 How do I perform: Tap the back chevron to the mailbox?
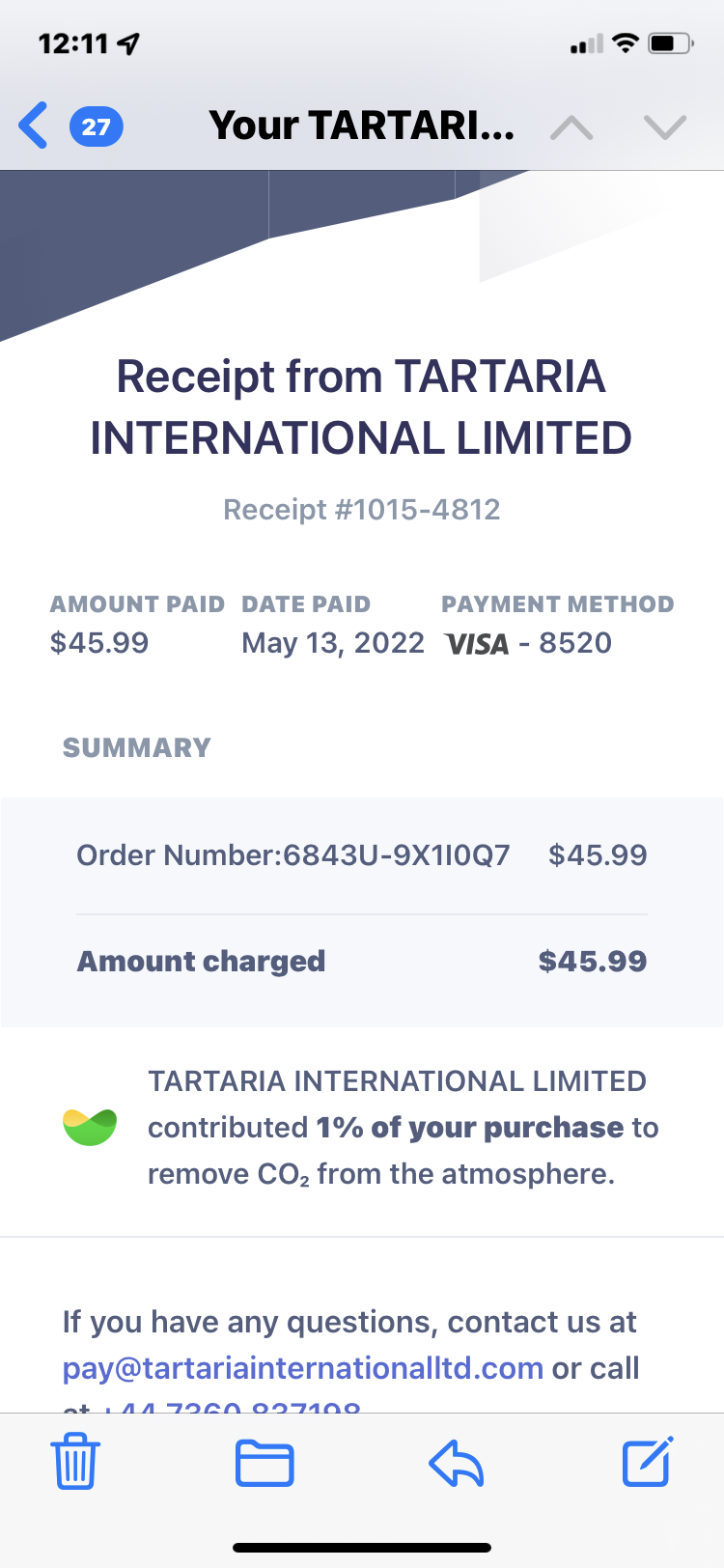click(33, 126)
